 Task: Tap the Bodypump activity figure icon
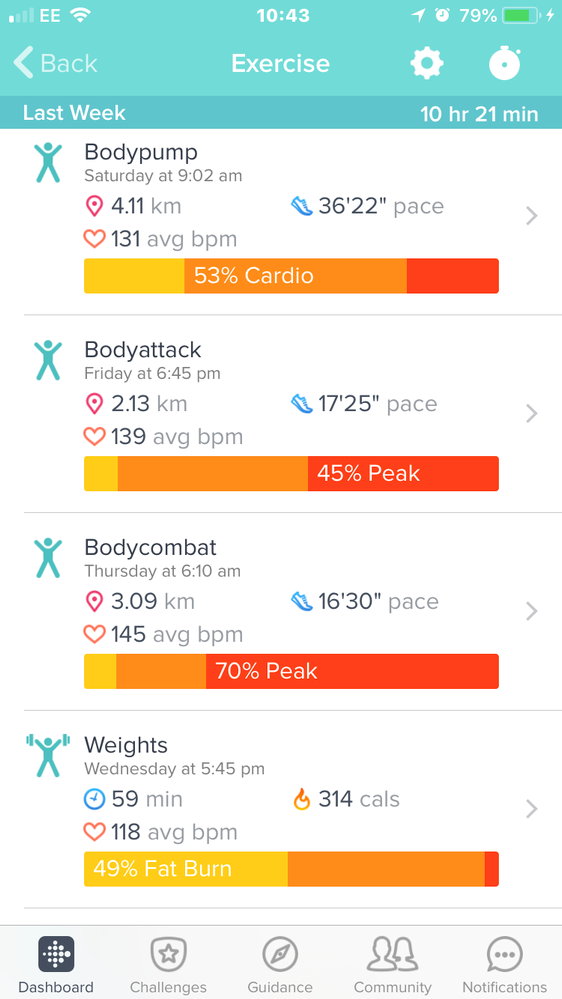[x=48, y=163]
